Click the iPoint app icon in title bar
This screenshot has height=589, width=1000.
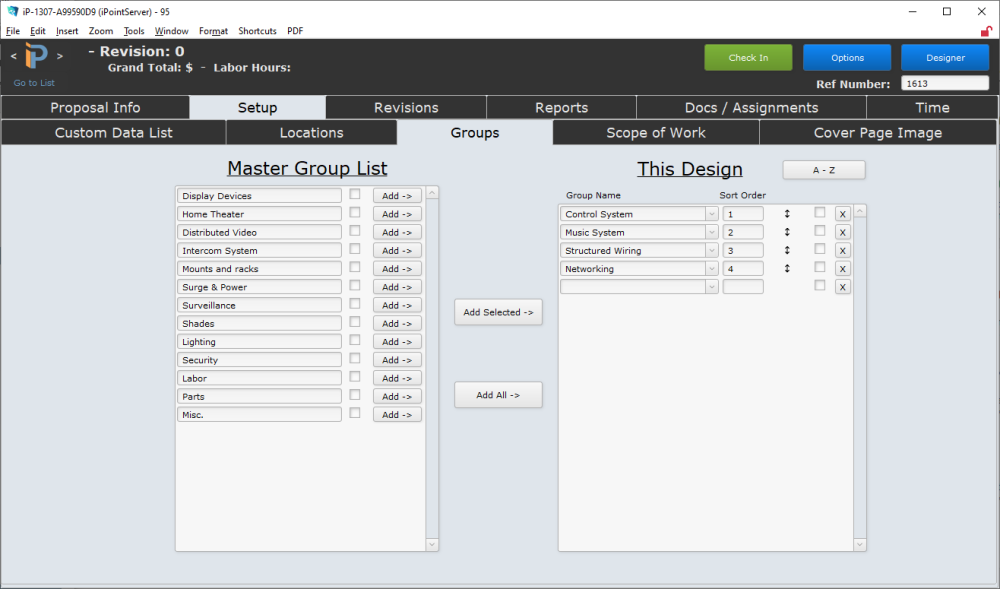tap(12, 11)
